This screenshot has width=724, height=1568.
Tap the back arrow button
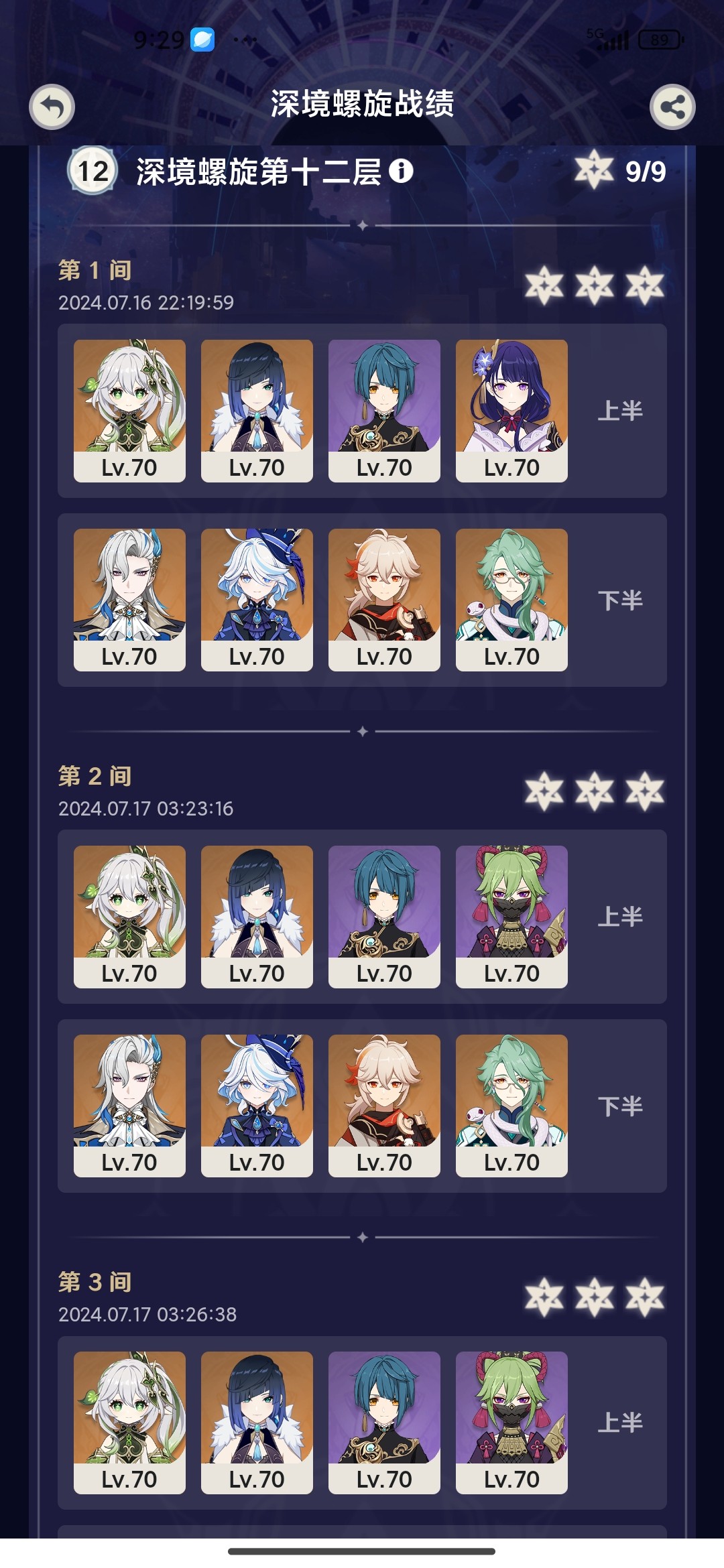tap(52, 107)
